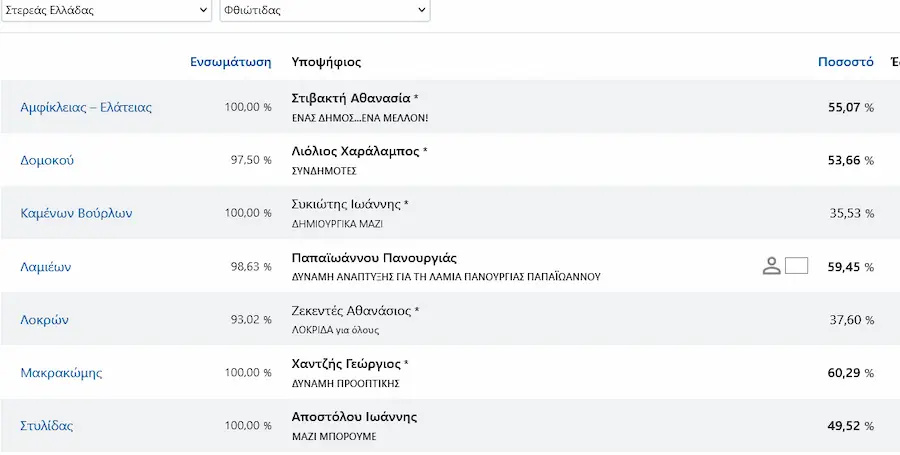Open the Καμένων Βούρλων municipality link
Screen dimensions: 900x455
[x=76, y=213]
